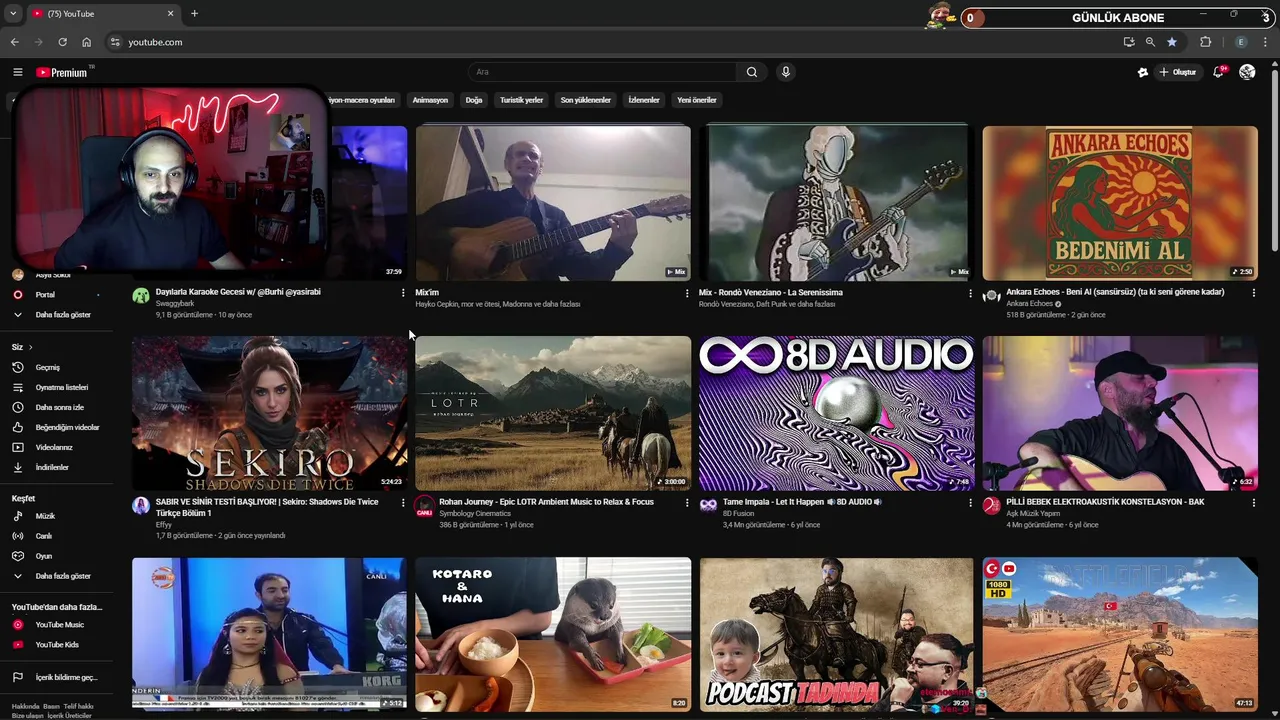The height and width of the screenshot is (720, 1280).
Task: Open the account avatar menu
Action: (x=1247, y=72)
